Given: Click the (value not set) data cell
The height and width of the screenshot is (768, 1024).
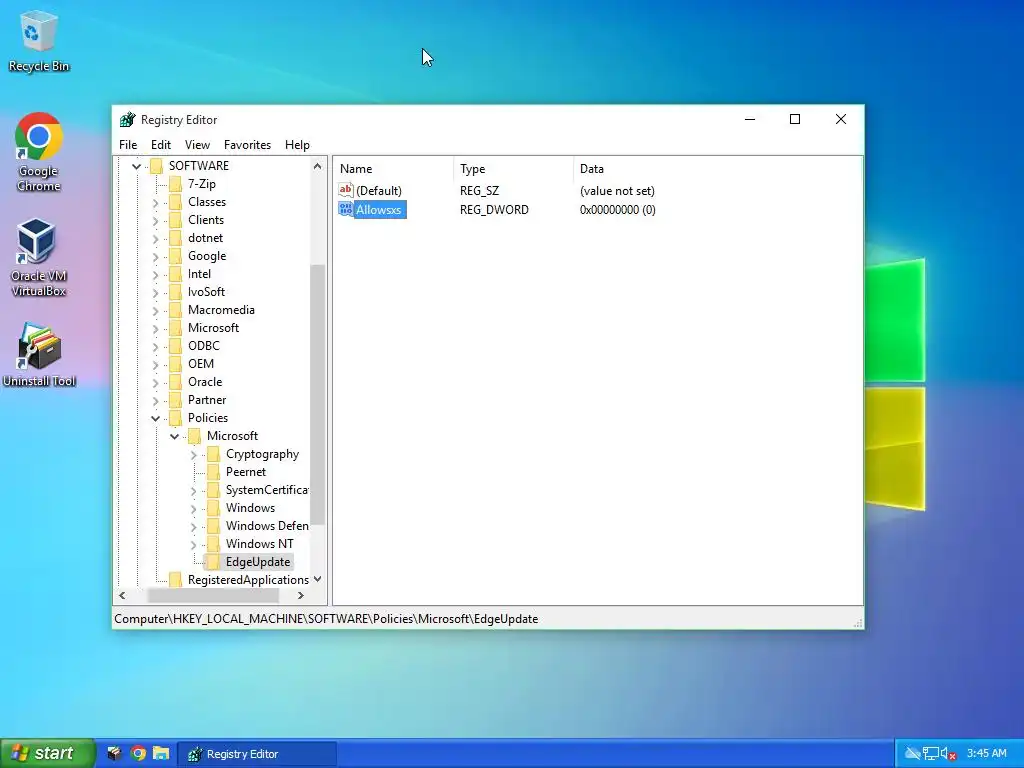Looking at the screenshot, I should pos(617,191).
